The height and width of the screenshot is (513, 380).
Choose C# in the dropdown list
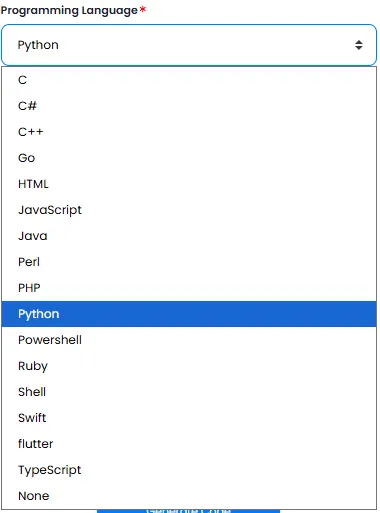tap(189, 106)
